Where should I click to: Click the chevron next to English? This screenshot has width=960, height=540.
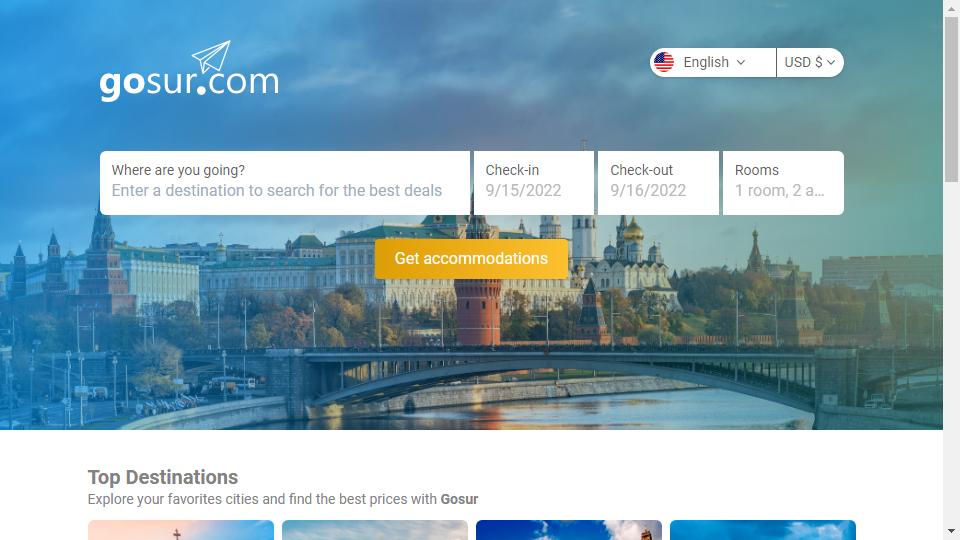tap(741, 62)
